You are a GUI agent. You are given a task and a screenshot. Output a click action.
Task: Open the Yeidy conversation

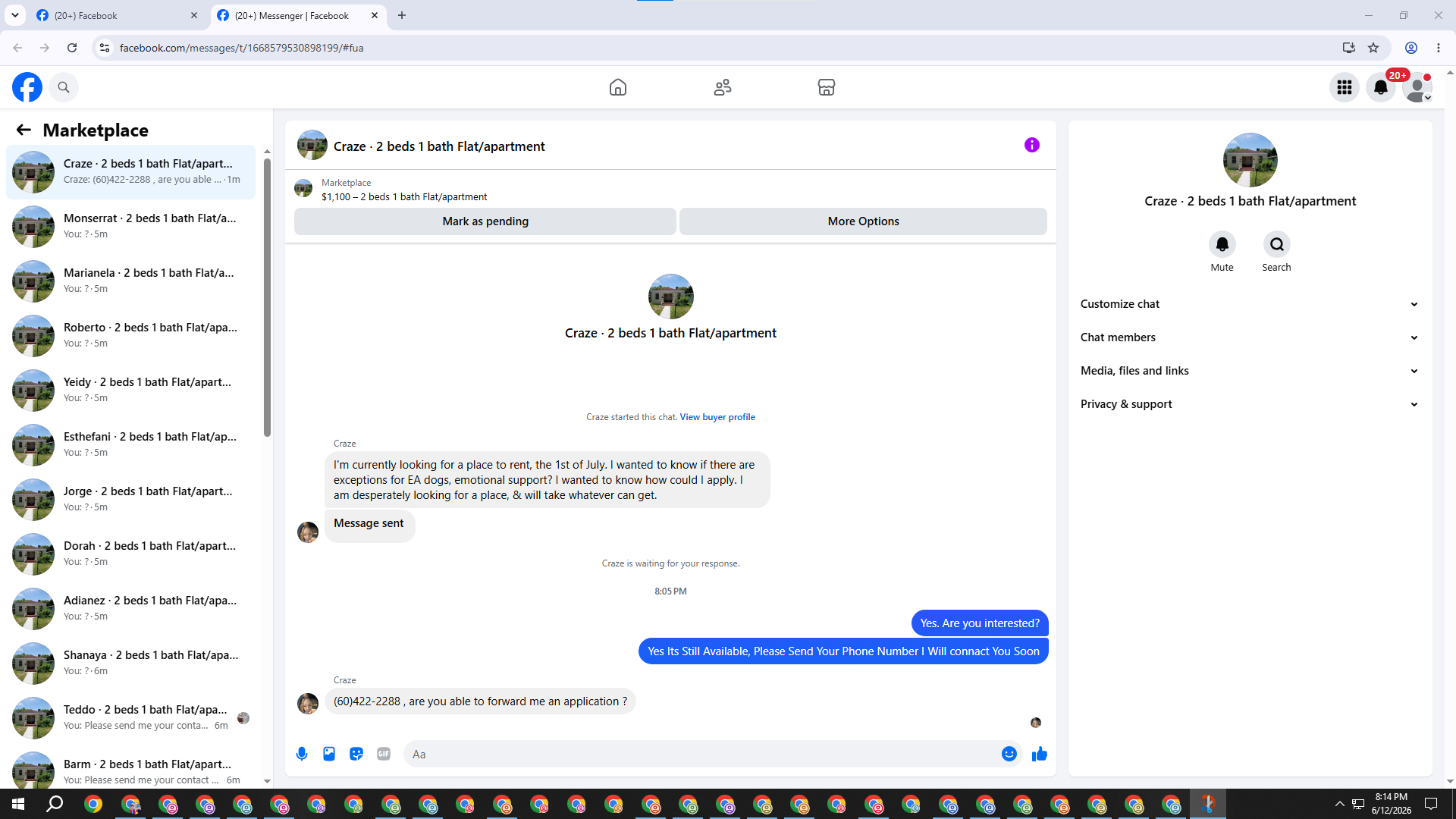131,391
